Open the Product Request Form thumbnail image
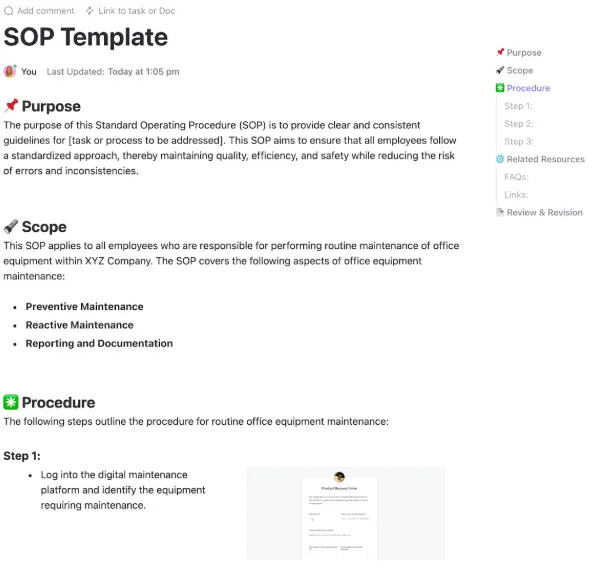The image size is (607, 571). (x=346, y=513)
